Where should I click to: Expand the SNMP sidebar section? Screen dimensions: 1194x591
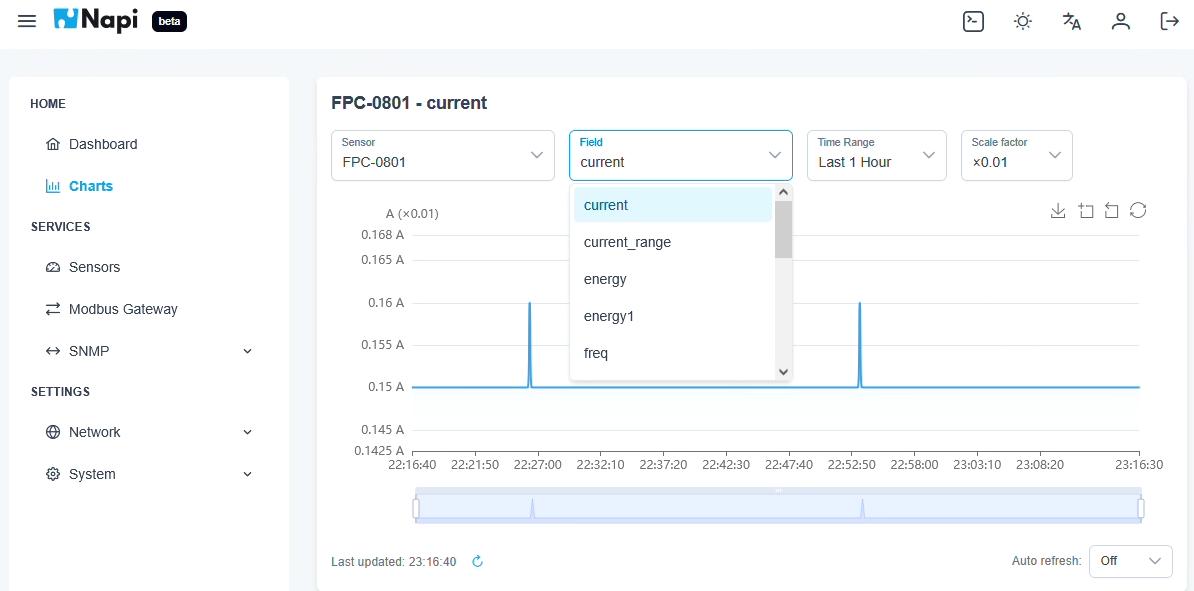149,351
